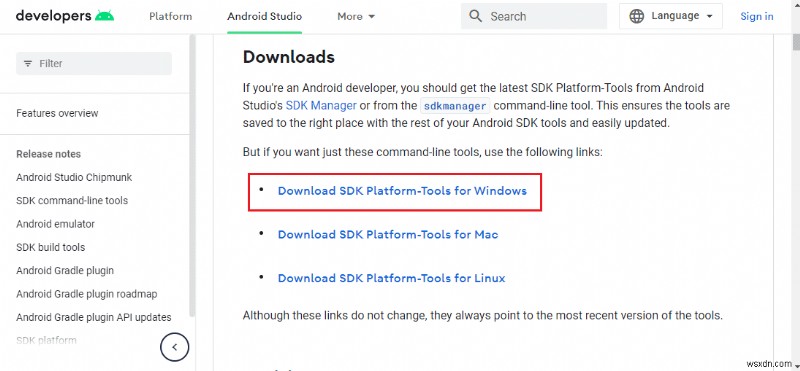The width and height of the screenshot is (800, 371).
Task: Collapse sidebar with the circled chevron
Action: 174,348
